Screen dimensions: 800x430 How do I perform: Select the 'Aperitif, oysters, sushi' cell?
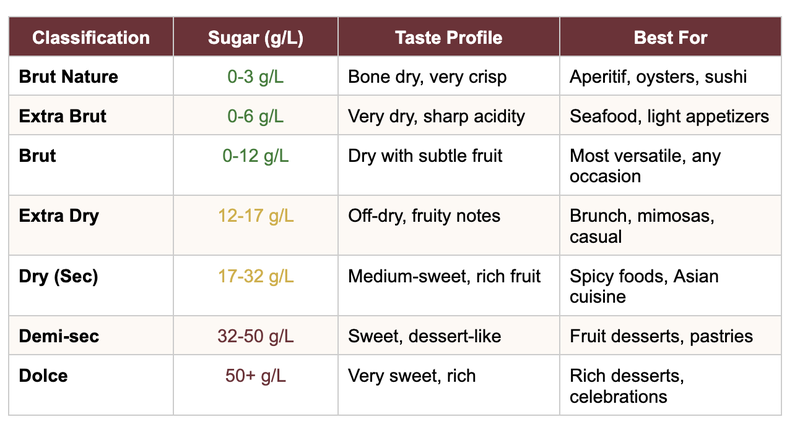coord(658,76)
